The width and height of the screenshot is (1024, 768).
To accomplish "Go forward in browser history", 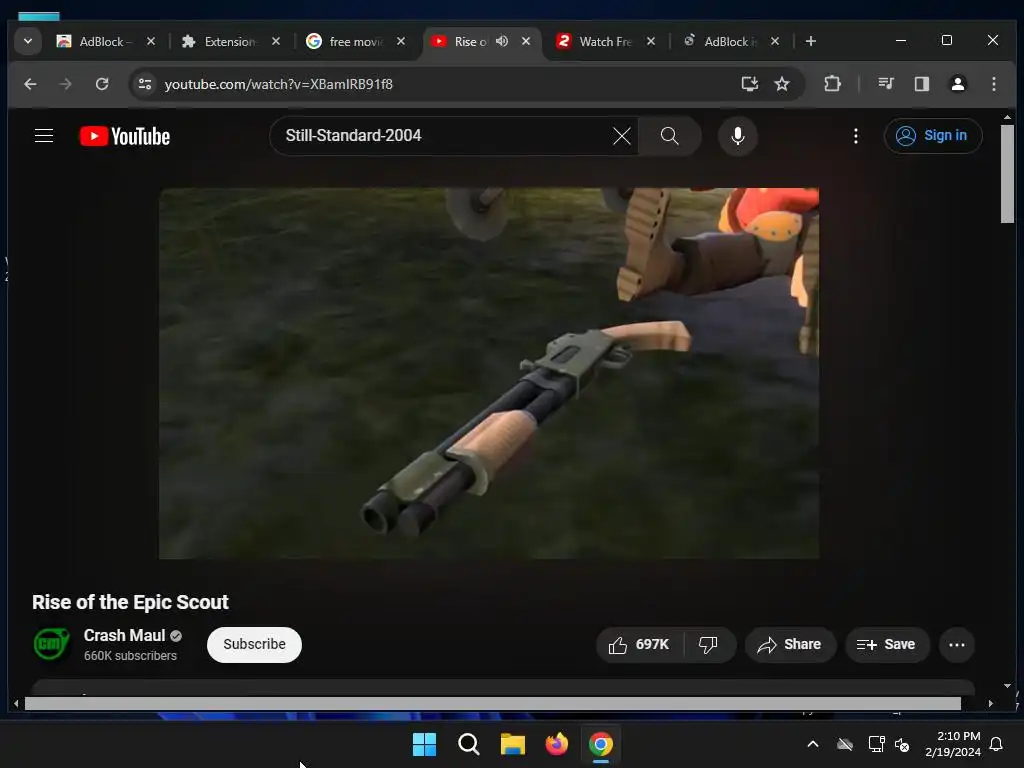I will 65,84.
